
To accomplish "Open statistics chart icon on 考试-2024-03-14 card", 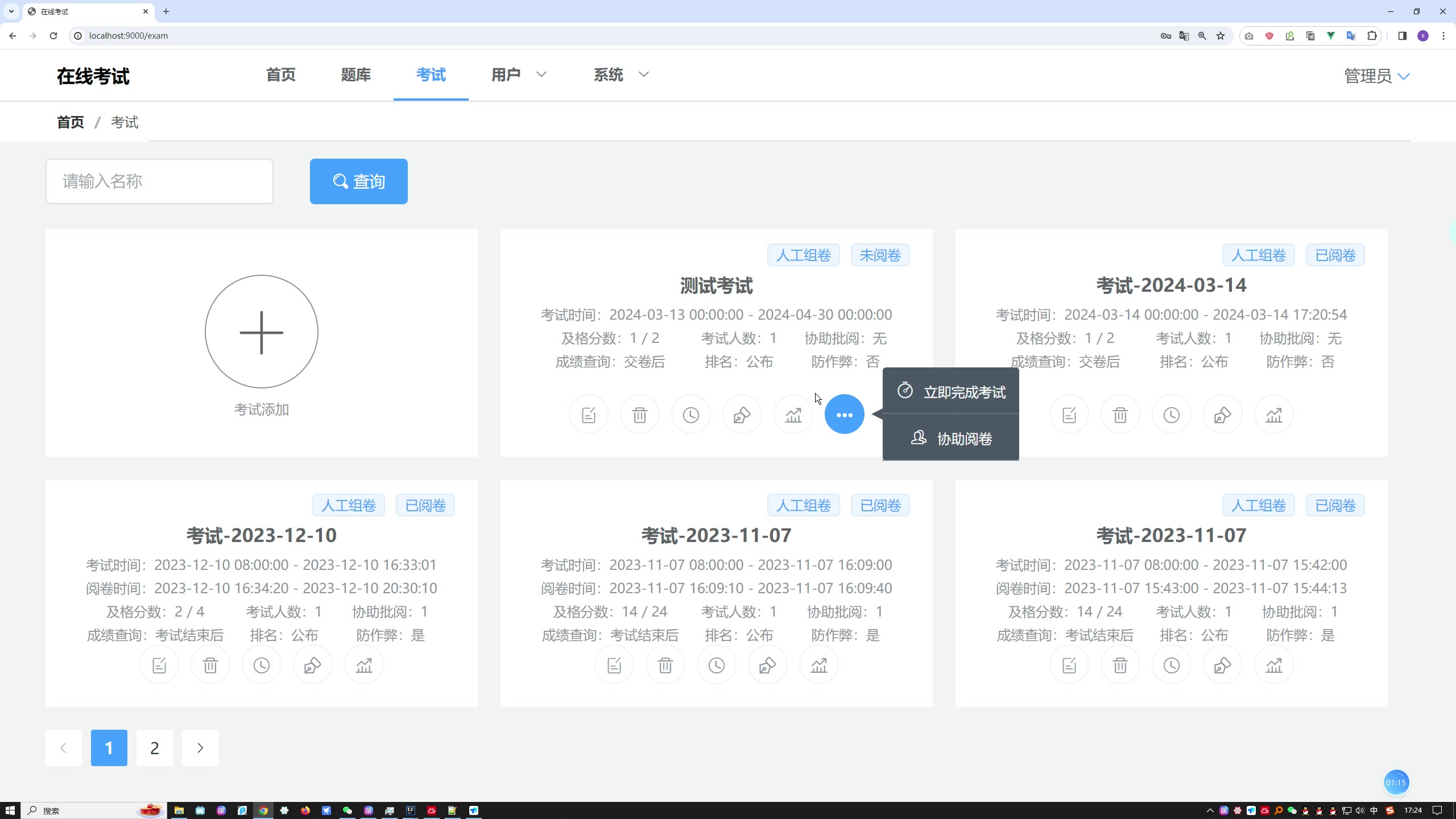I will (1274, 415).
